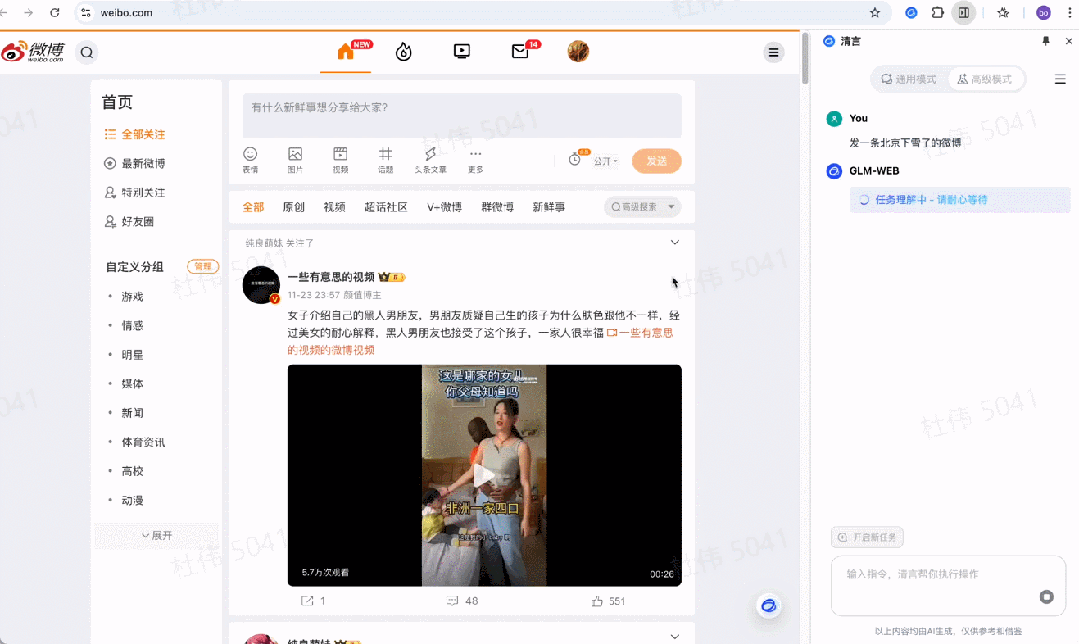Click the trending flame icon
The height and width of the screenshot is (644, 1079).
tap(403, 50)
